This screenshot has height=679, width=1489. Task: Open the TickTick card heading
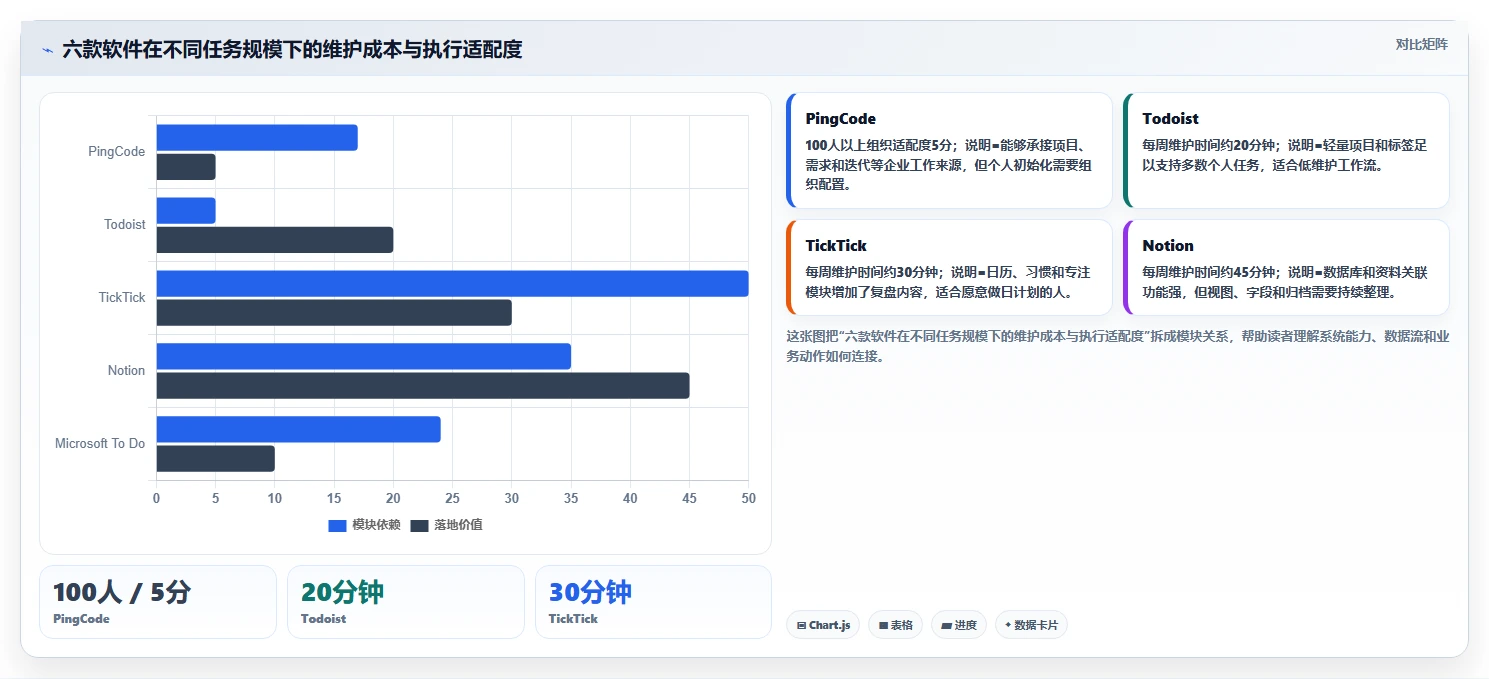[x=836, y=246]
